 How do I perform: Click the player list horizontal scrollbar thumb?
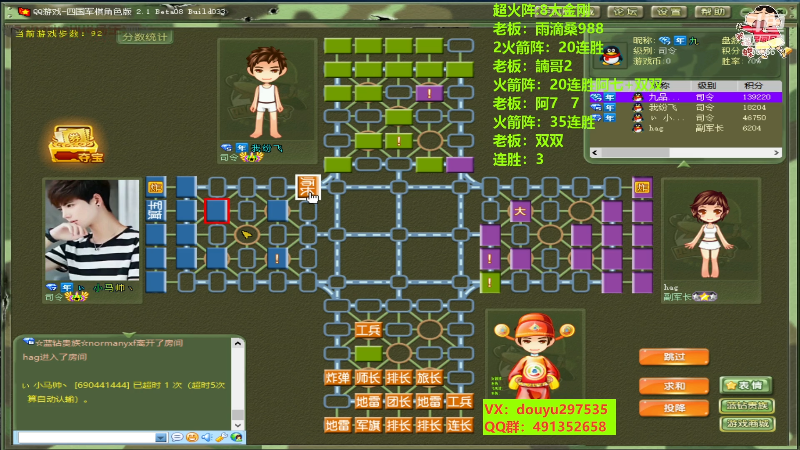click(635, 153)
